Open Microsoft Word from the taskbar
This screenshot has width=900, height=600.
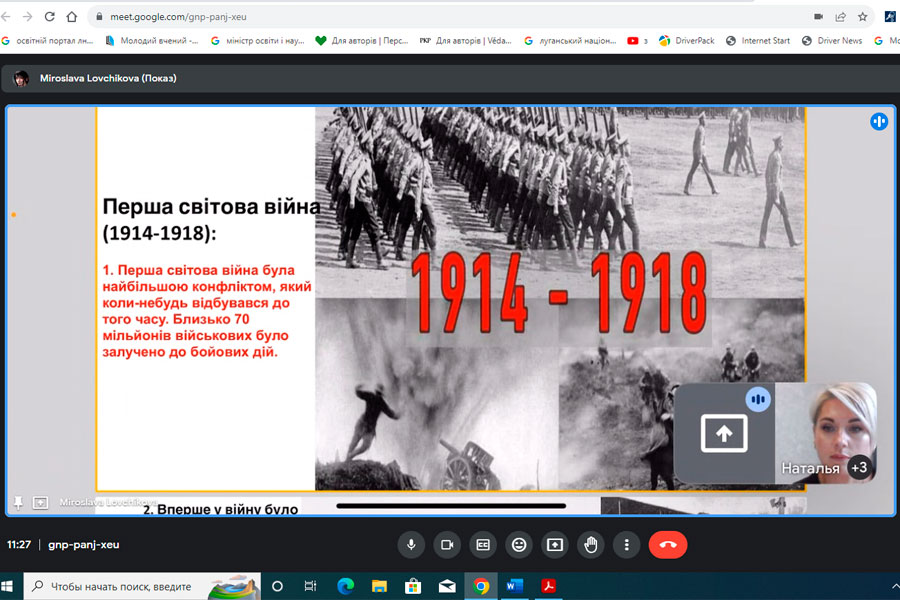click(x=515, y=586)
